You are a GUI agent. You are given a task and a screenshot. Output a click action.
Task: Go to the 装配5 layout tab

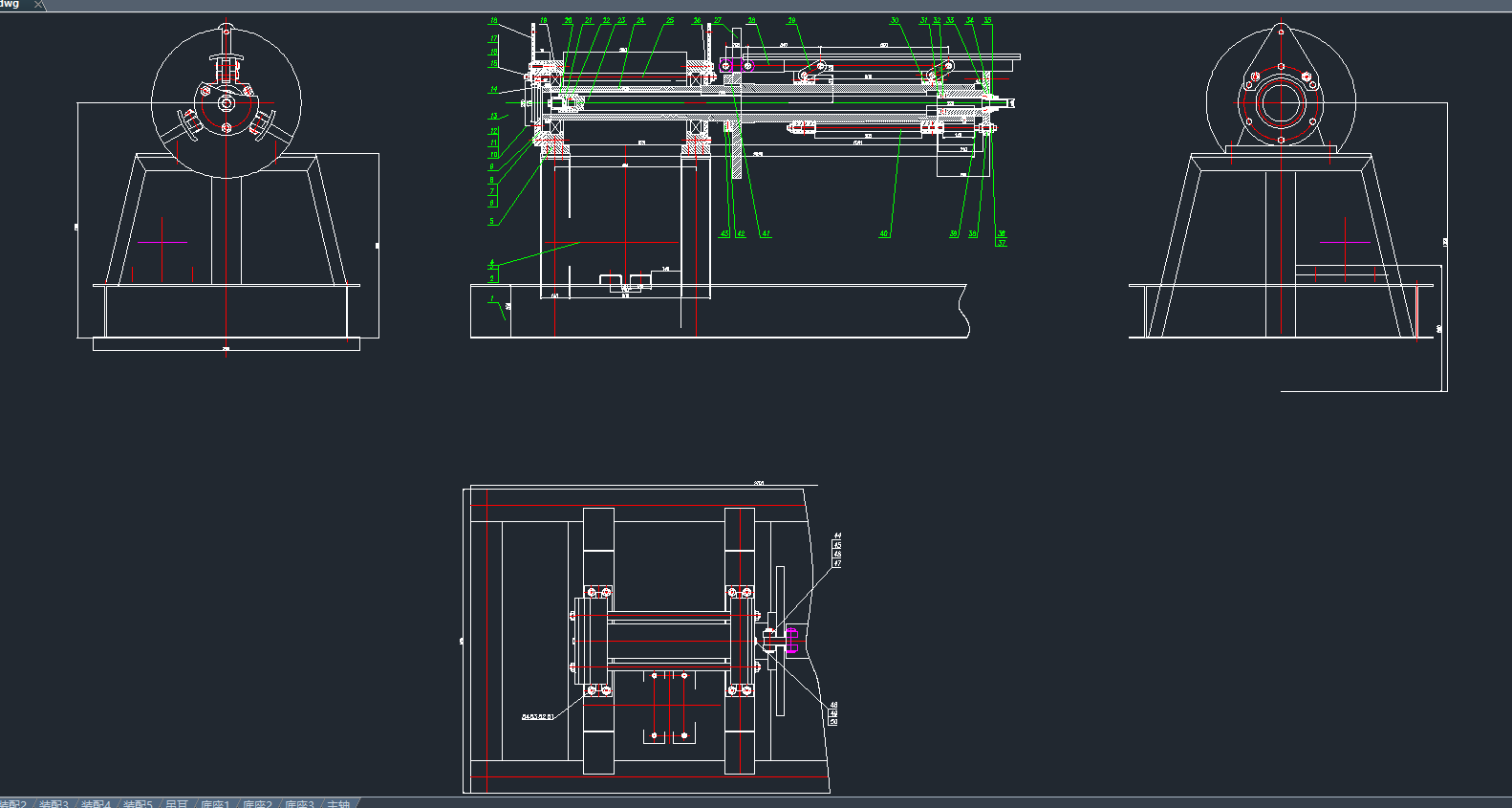pyautogui.click(x=138, y=804)
